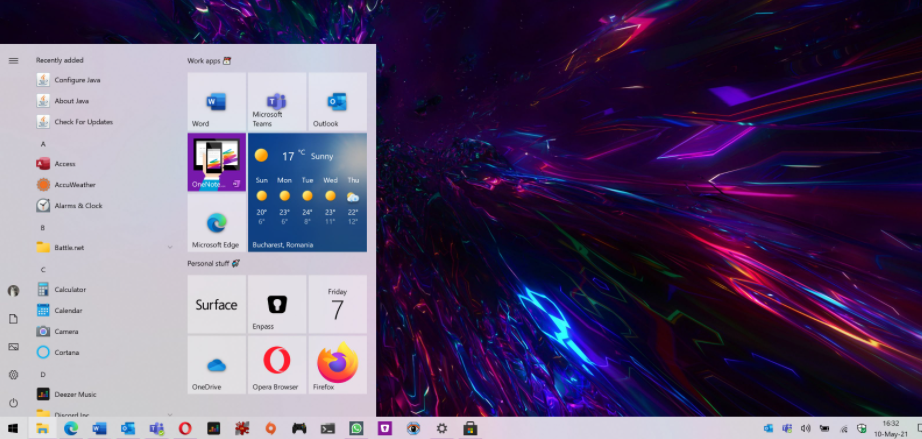The width and height of the screenshot is (922, 439).
Task: Launch the Enpass password manager tile
Action: click(277, 304)
